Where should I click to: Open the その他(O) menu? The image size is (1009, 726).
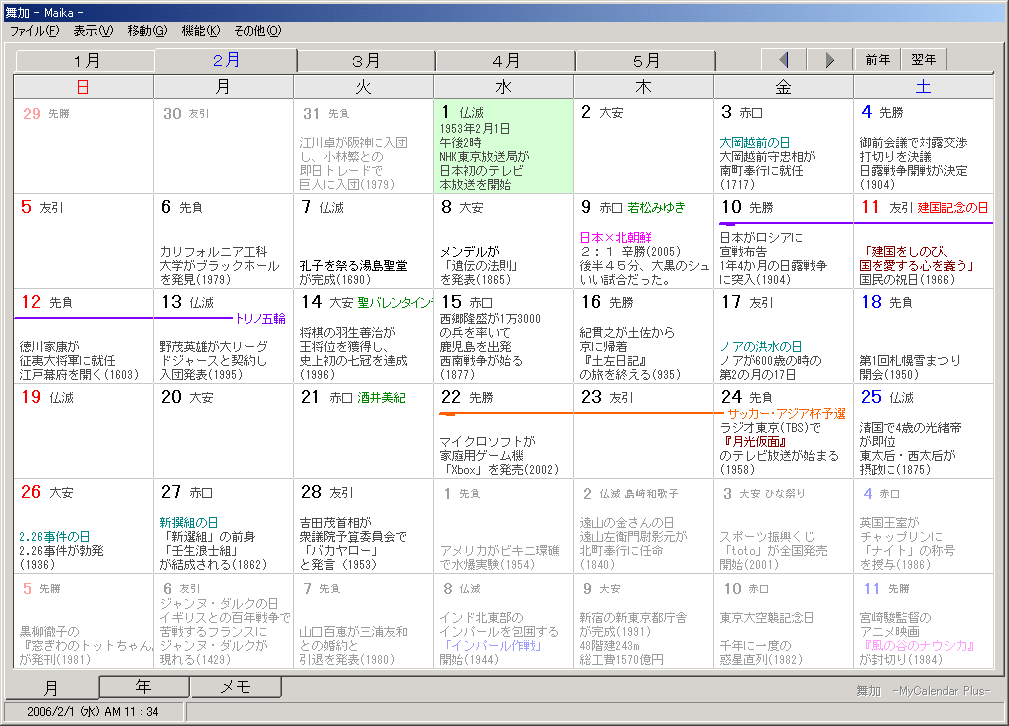(x=258, y=31)
